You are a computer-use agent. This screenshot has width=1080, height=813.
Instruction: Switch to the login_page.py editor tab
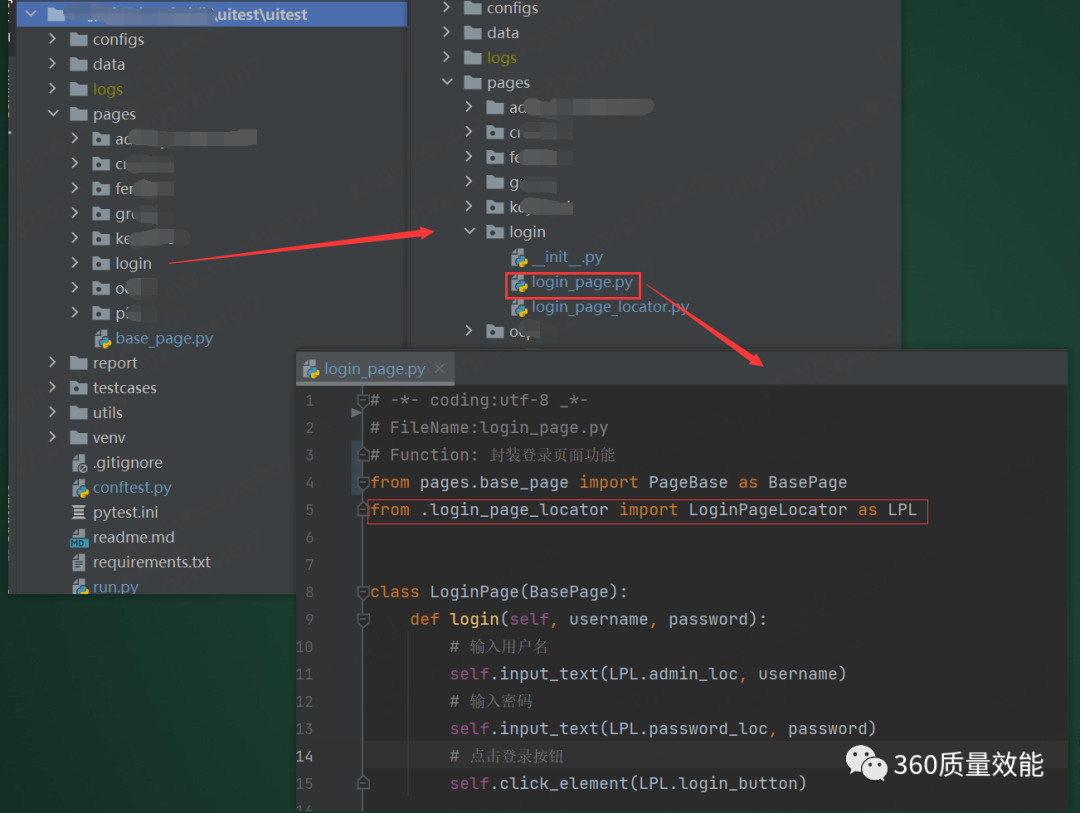(375, 369)
